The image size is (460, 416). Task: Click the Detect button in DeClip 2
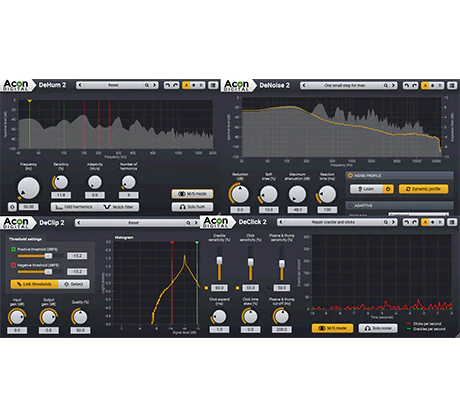(x=74, y=284)
